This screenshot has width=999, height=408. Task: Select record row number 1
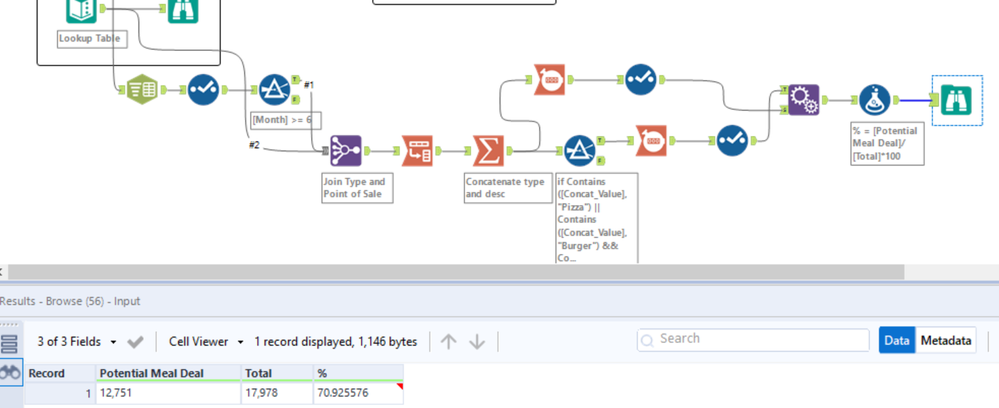[x=60, y=393]
